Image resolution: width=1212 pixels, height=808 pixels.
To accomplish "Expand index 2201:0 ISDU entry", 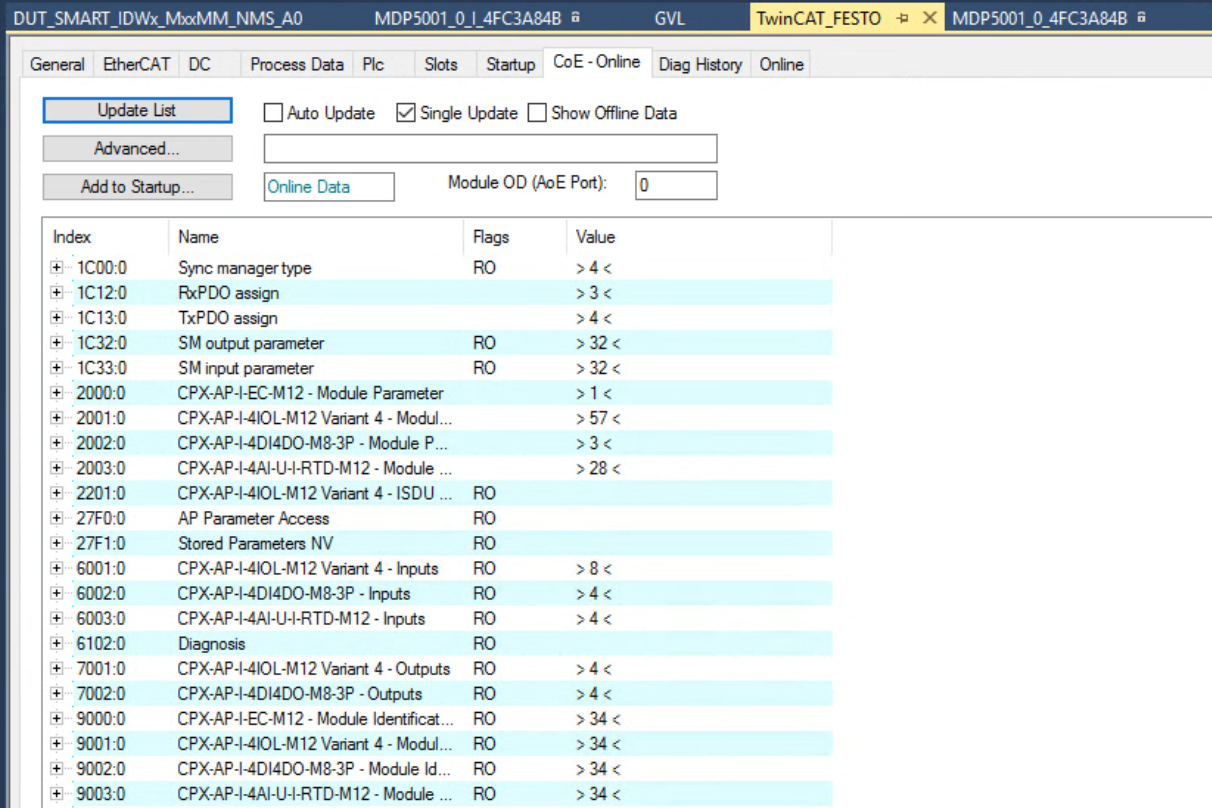I will (x=57, y=493).
